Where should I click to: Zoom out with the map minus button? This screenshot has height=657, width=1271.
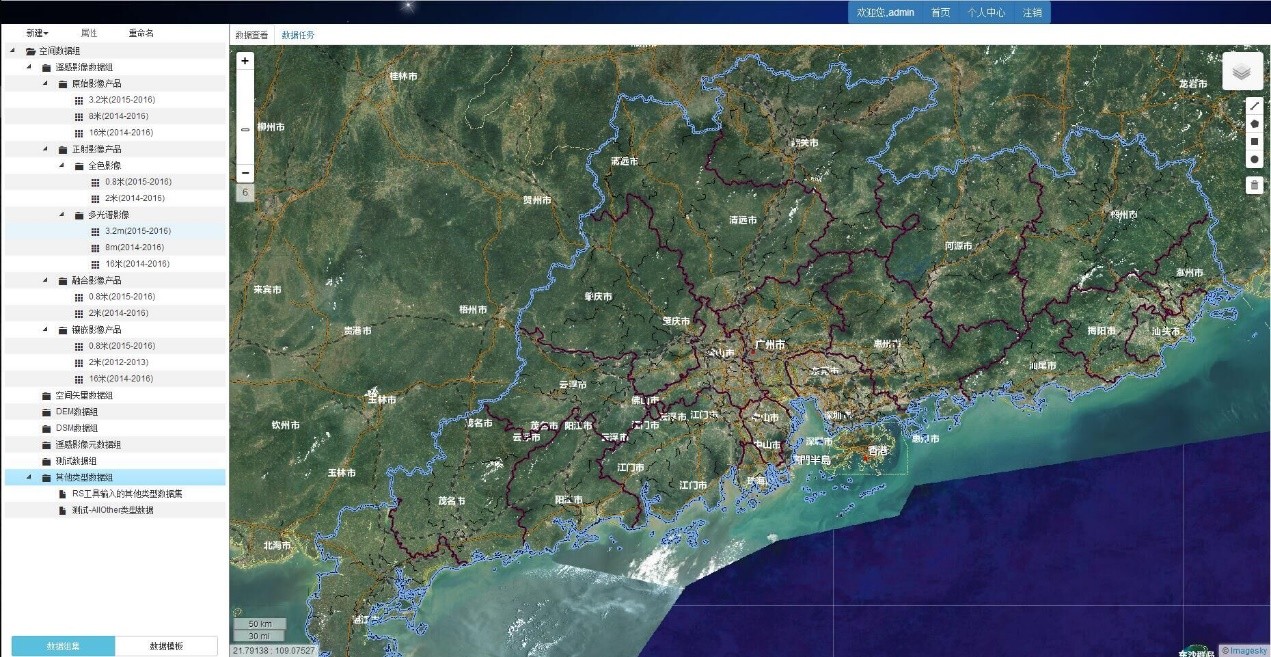tap(246, 173)
